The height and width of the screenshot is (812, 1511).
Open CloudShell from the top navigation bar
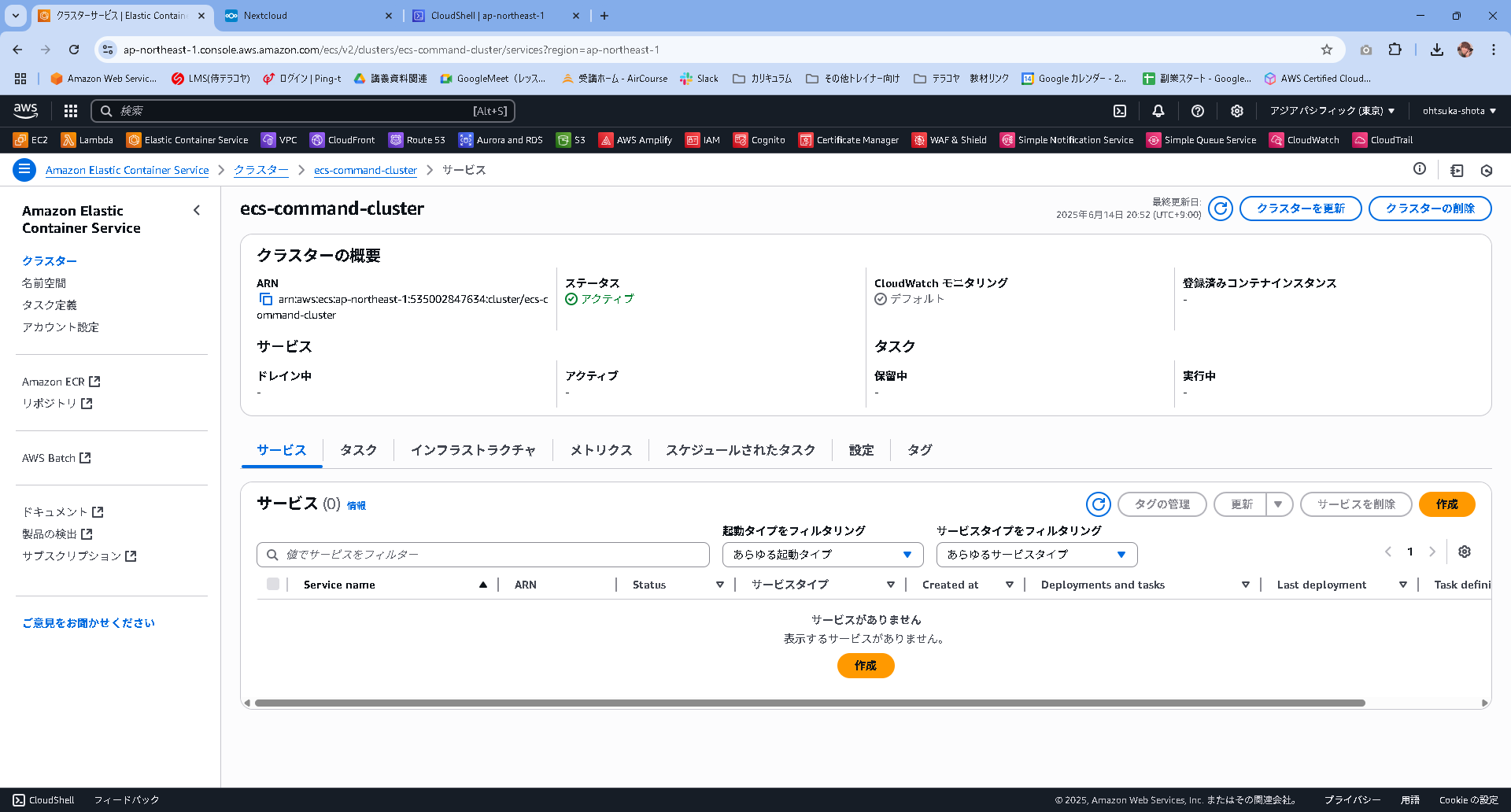point(1119,110)
